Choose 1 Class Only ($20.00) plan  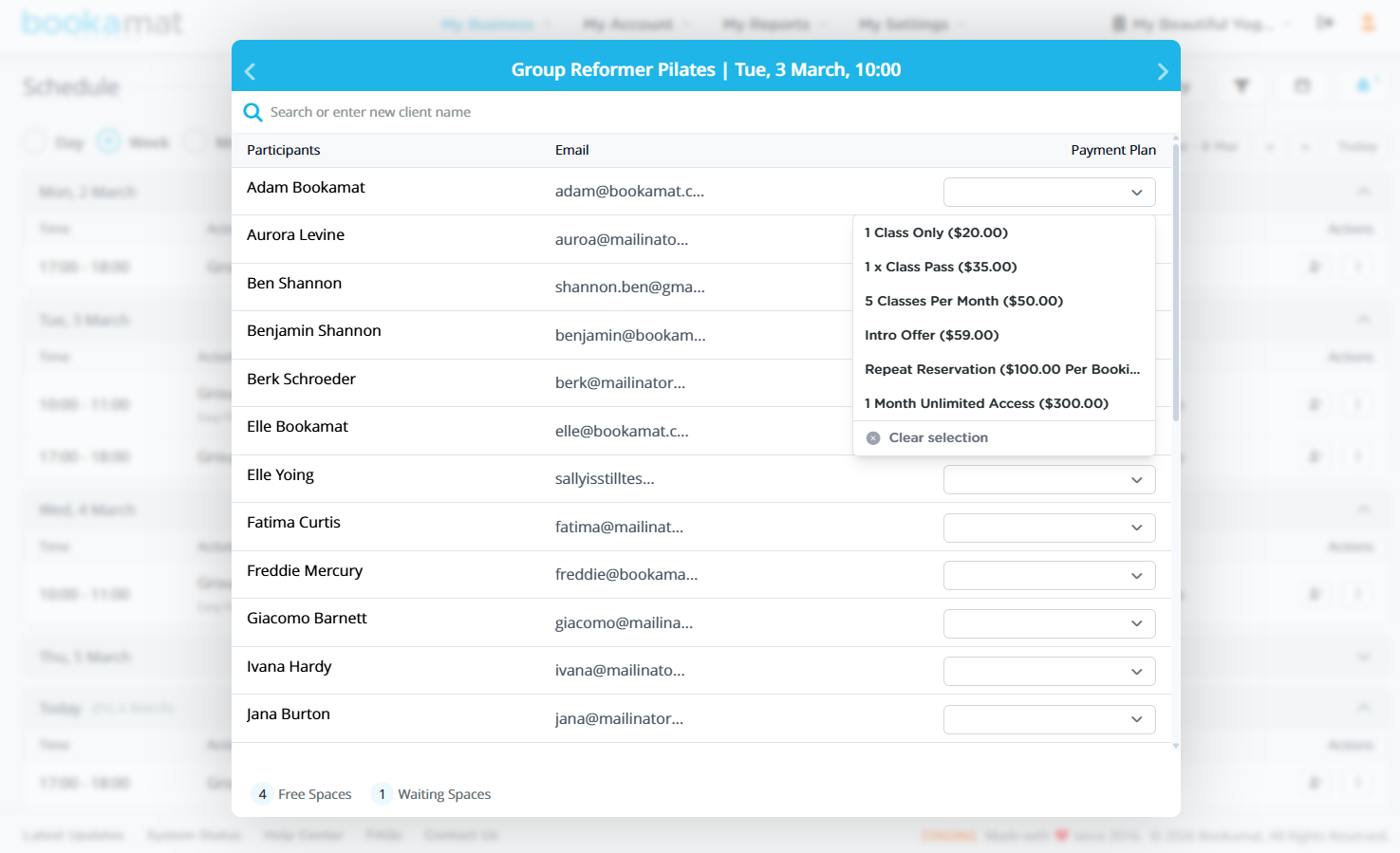point(1003,232)
